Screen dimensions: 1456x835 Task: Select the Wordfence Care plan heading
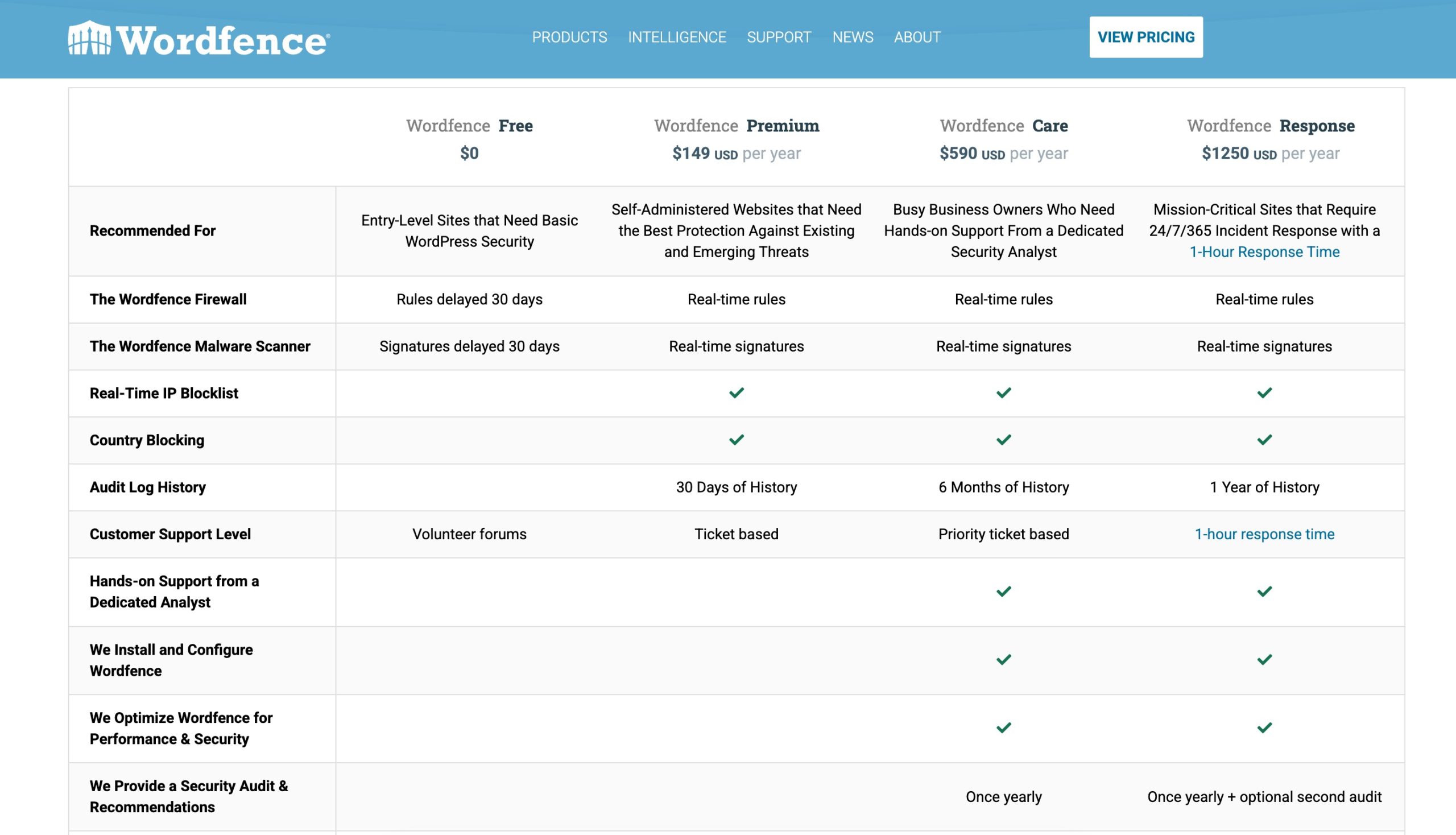(x=1003, y=126)
